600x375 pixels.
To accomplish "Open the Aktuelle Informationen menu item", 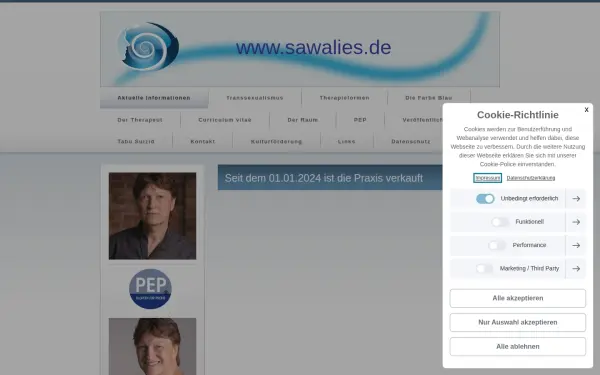I will [154, 98].
